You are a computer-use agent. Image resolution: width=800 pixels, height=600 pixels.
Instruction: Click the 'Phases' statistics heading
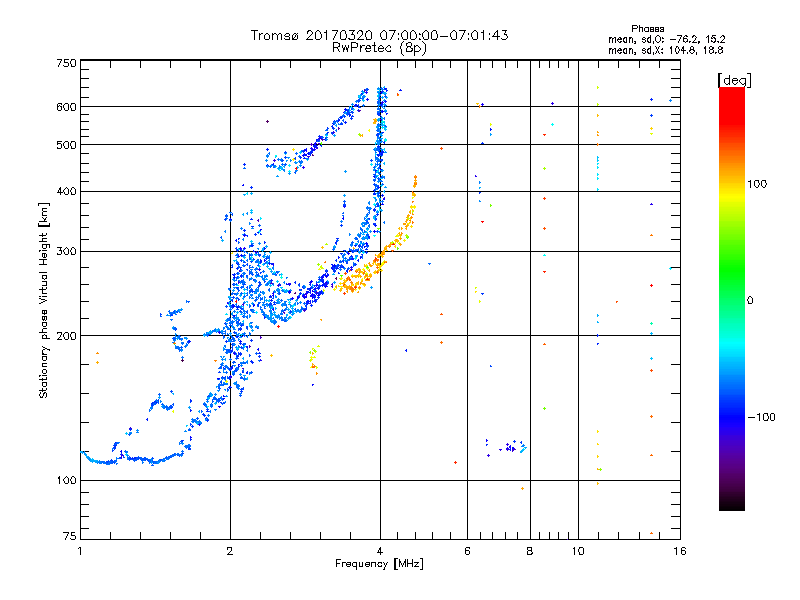click(x=647, y=29)
